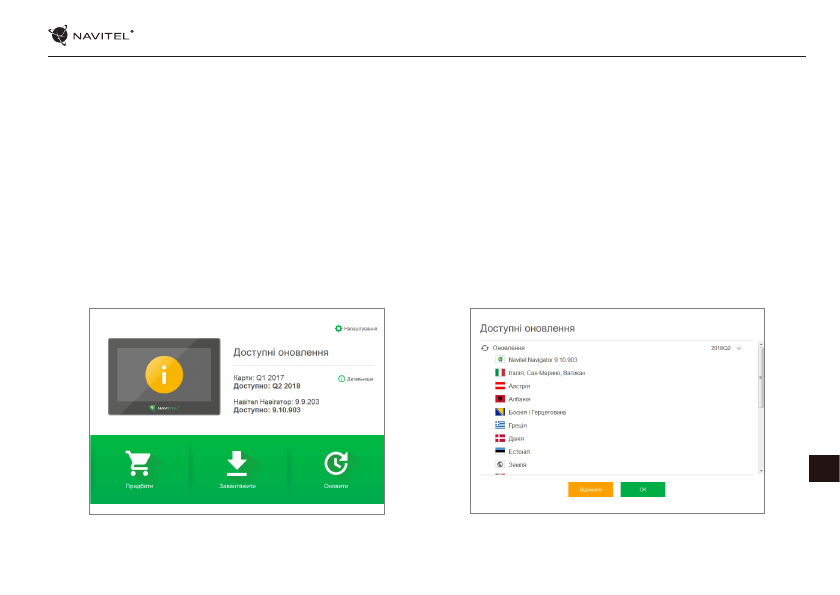Viewport: 840px width, 595px height.
Task: Click the Детальніше info icon link
Action: tap(355, 379)
